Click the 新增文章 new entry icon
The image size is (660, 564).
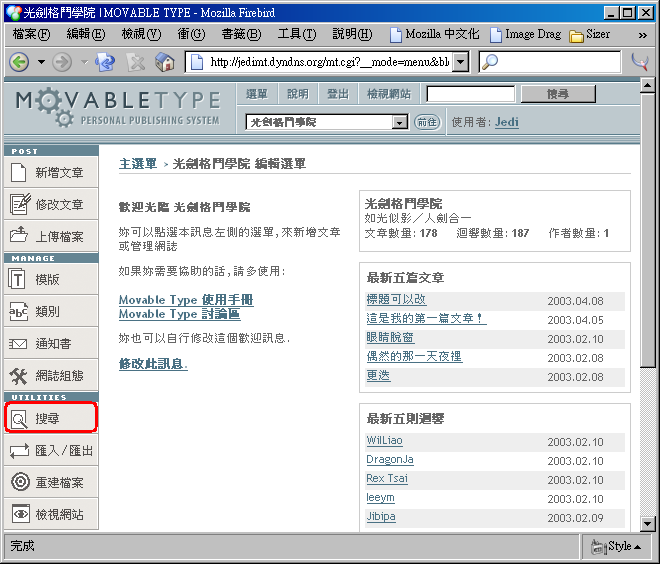(19, 173)
